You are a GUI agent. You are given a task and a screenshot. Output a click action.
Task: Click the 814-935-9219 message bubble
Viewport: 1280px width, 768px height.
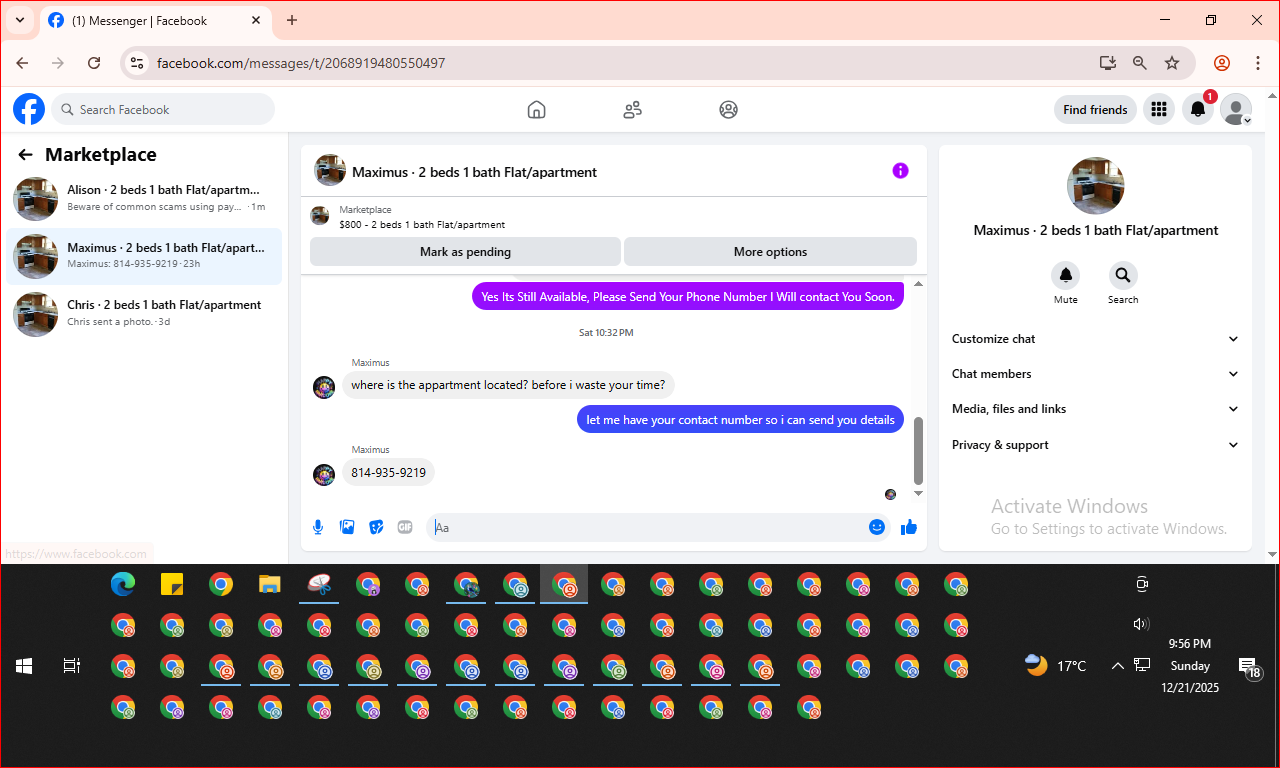click(388, 472)
